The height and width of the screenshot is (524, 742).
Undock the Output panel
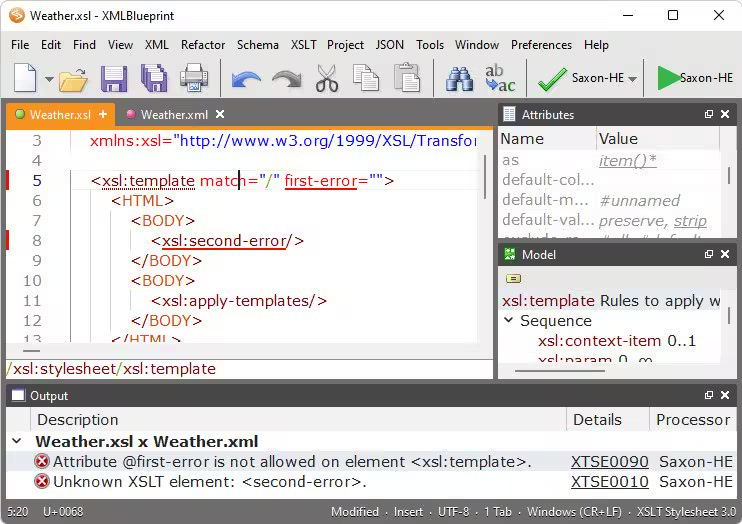pyautogui.click(x=709, y=395)
